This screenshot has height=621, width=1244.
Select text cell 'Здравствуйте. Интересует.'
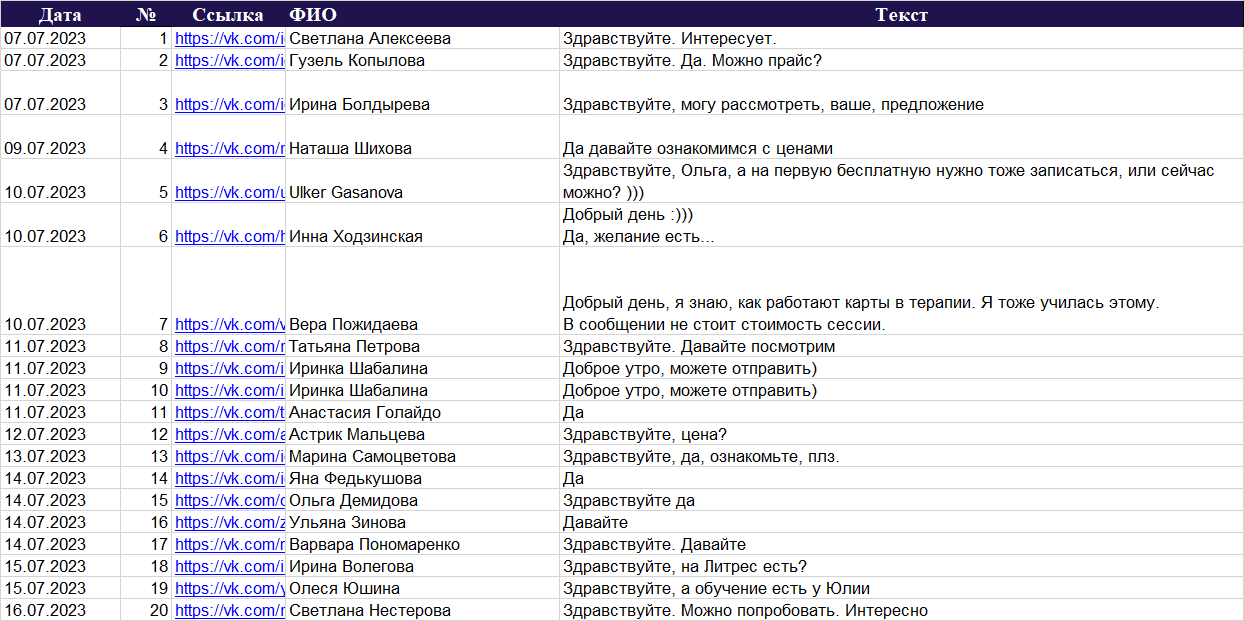click(901, 38)
